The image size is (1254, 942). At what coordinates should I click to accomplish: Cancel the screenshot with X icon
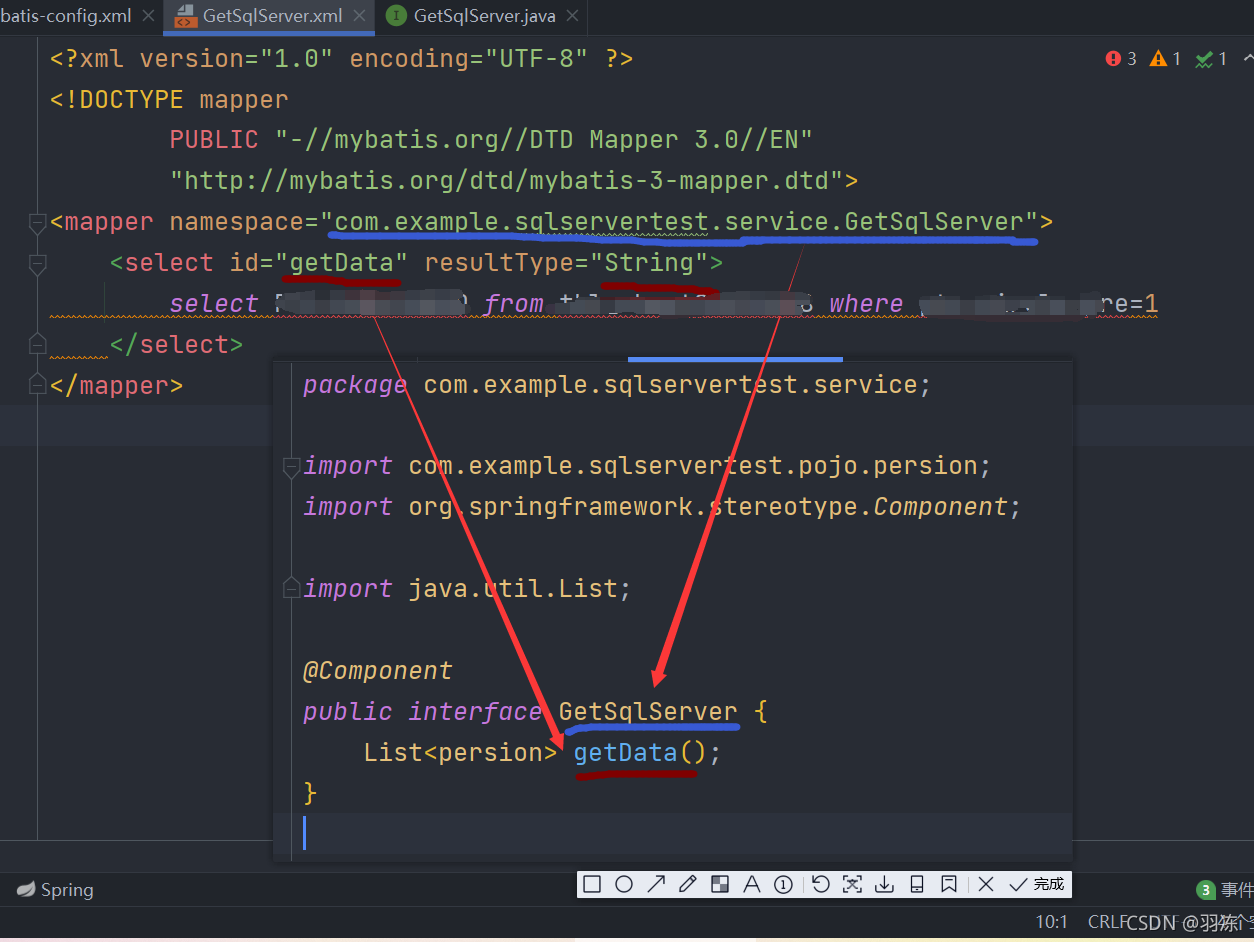(986, 884)
